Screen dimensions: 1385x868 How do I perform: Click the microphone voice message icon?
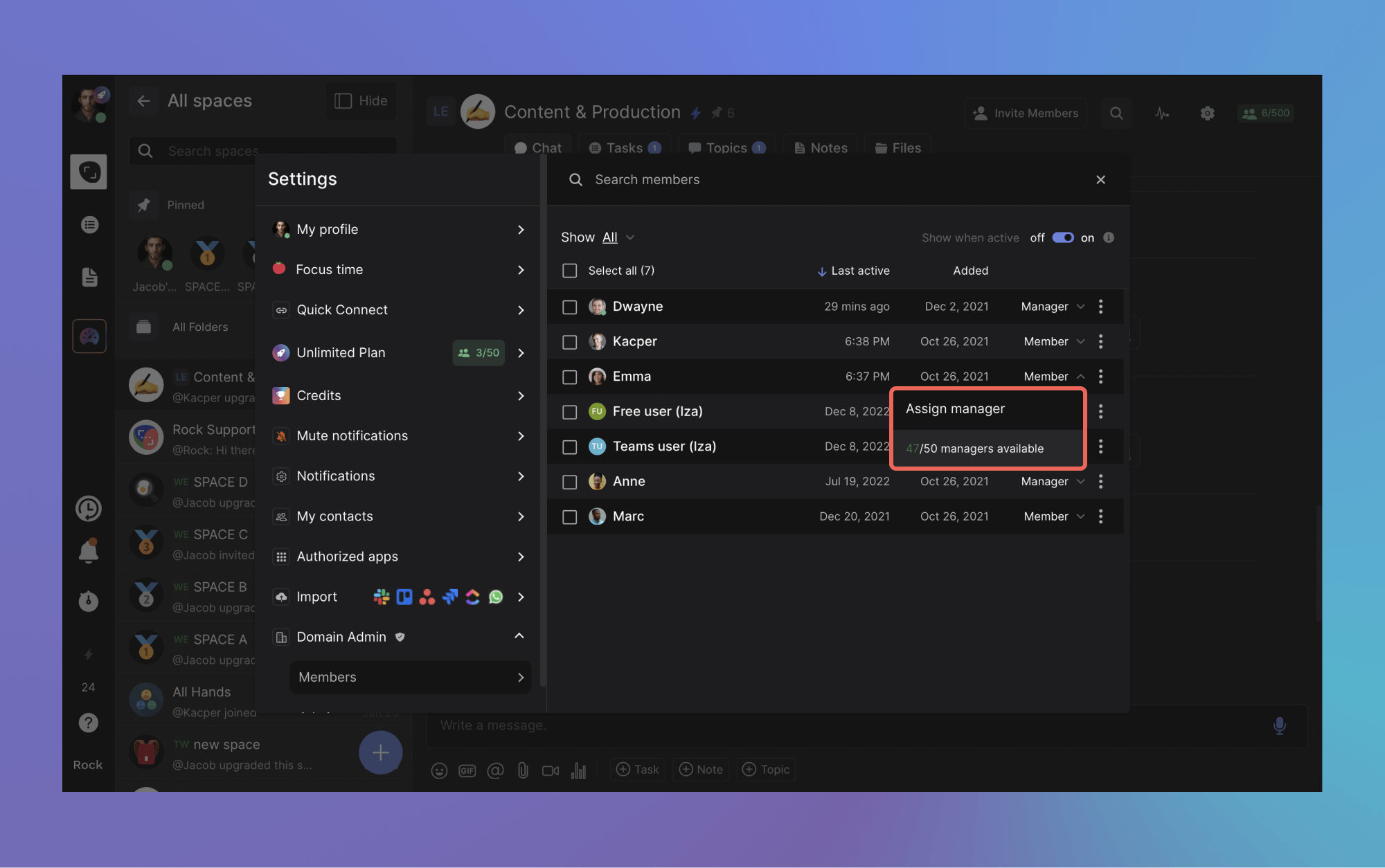(1279, 725)
